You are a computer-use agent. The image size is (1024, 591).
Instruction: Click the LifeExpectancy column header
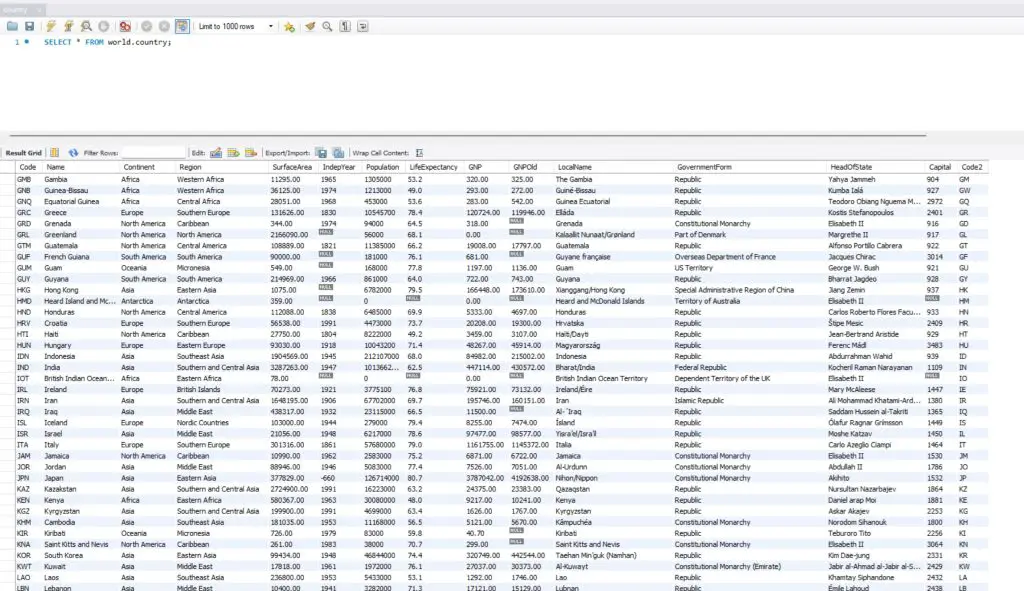click(x=434, y=167)
